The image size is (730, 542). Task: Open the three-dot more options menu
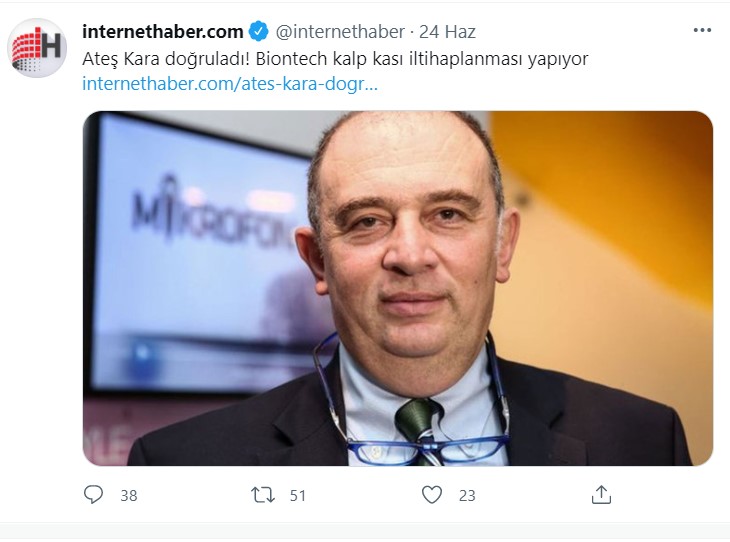(x=702, y=30)
